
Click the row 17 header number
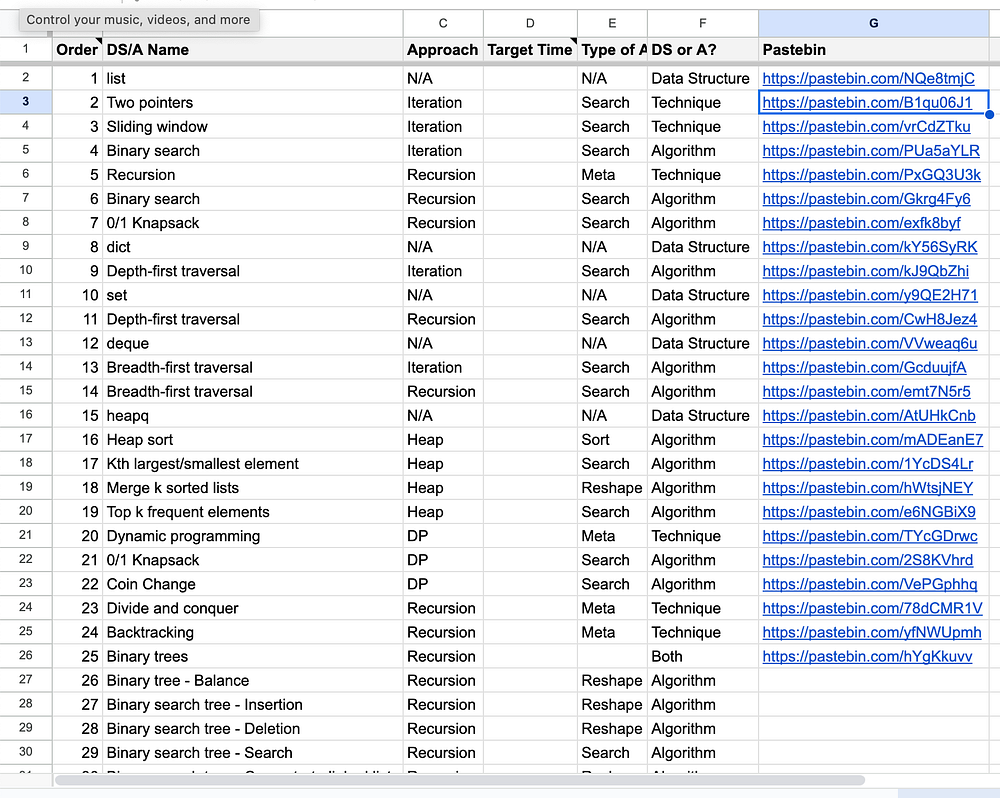[26, 439]
